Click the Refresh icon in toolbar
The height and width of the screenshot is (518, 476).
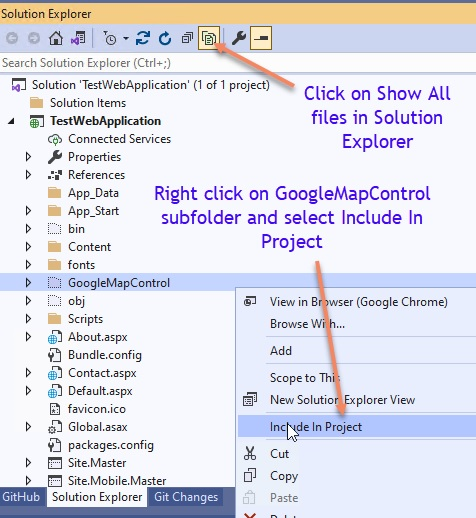[x=165, y=38]
